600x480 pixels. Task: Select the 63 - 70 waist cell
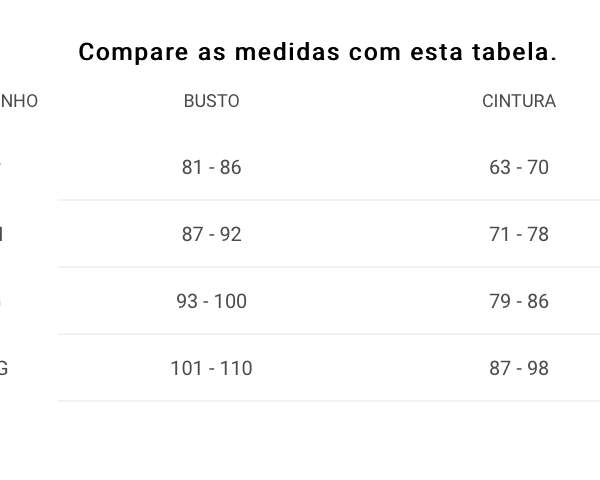pyautogui.click(x=519, y=167)
